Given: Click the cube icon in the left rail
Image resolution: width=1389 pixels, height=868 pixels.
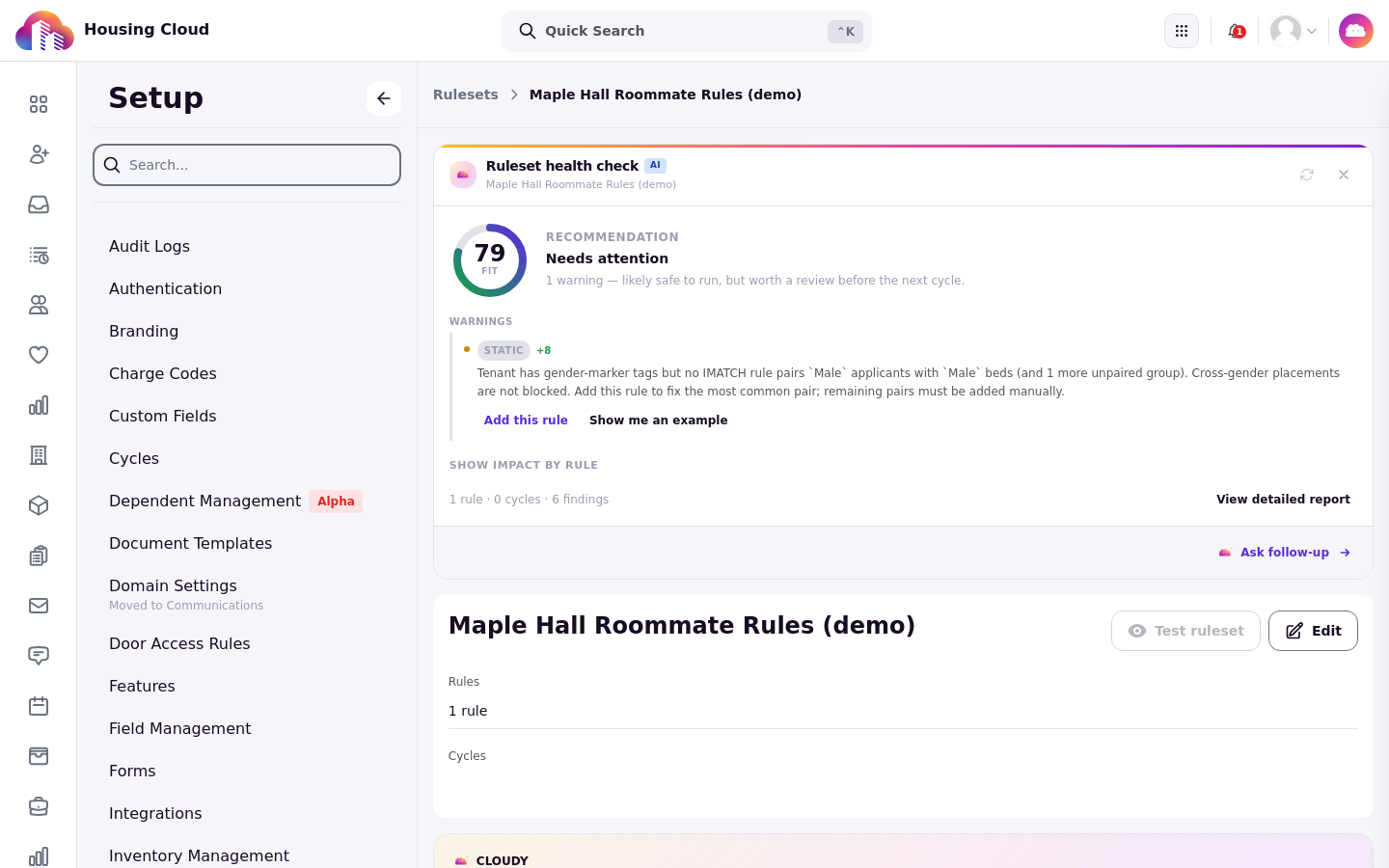Looking at the screenshot, I should tap(39, 505).
